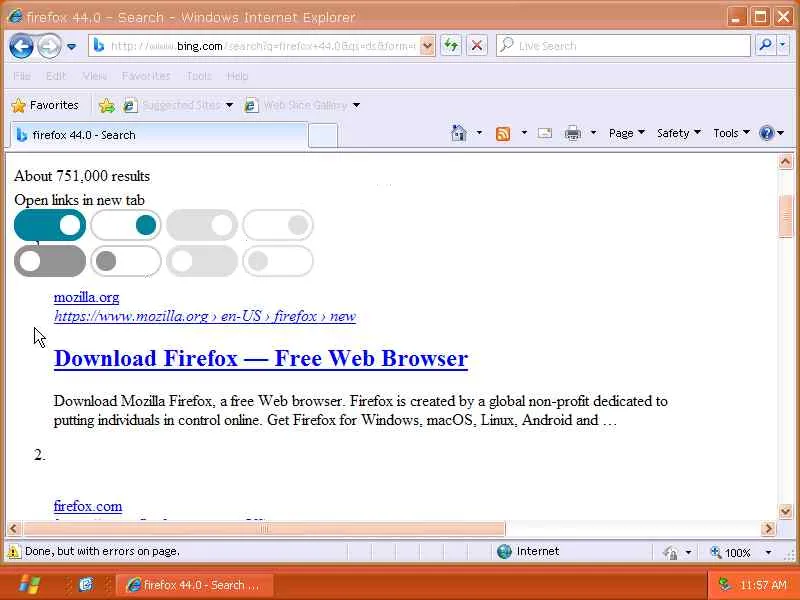
Task: Expand the address bar history dropdown
Action: (x=428, y=46)
